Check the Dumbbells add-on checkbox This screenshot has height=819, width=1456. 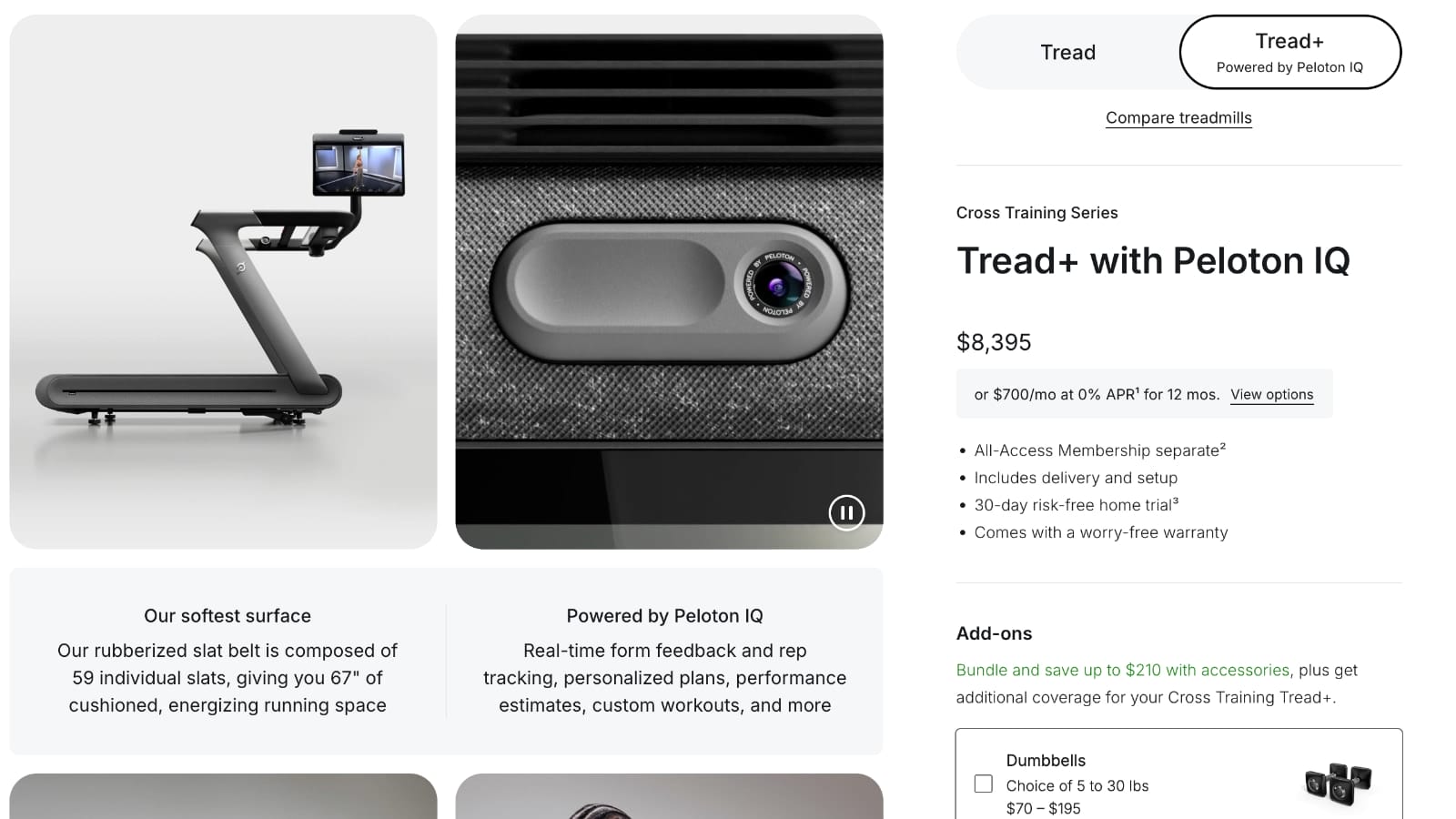(983, 784)
